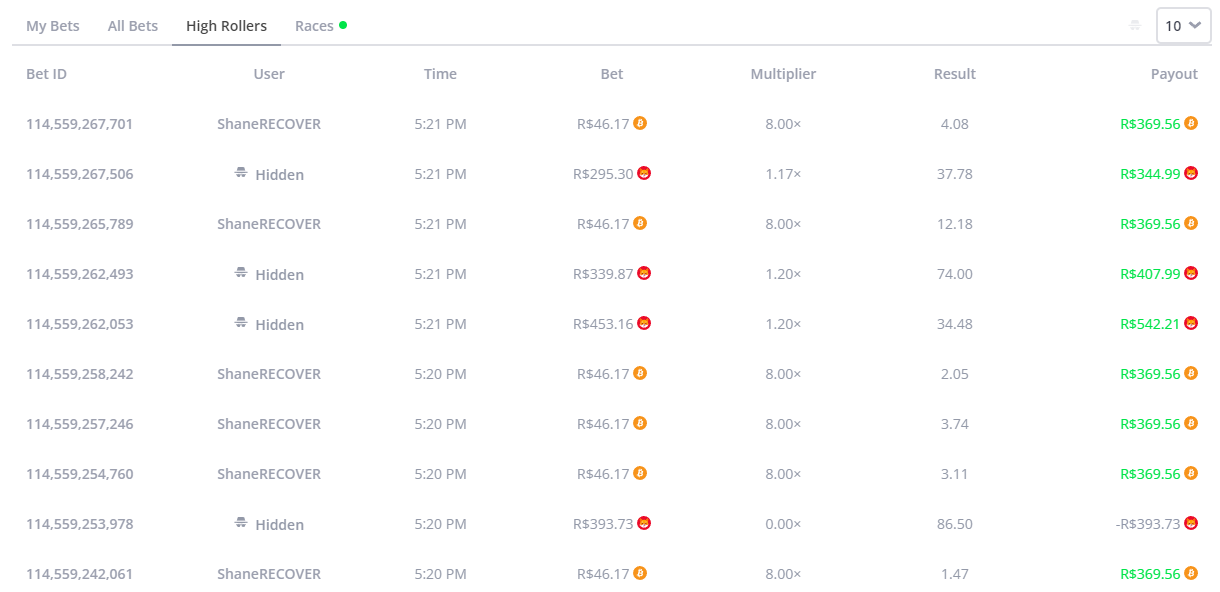The width and height of the screenshot is (1220, 592).
Task: Click red coin icon beside R$295.30 bet
Action: click(x=644, y=173)
